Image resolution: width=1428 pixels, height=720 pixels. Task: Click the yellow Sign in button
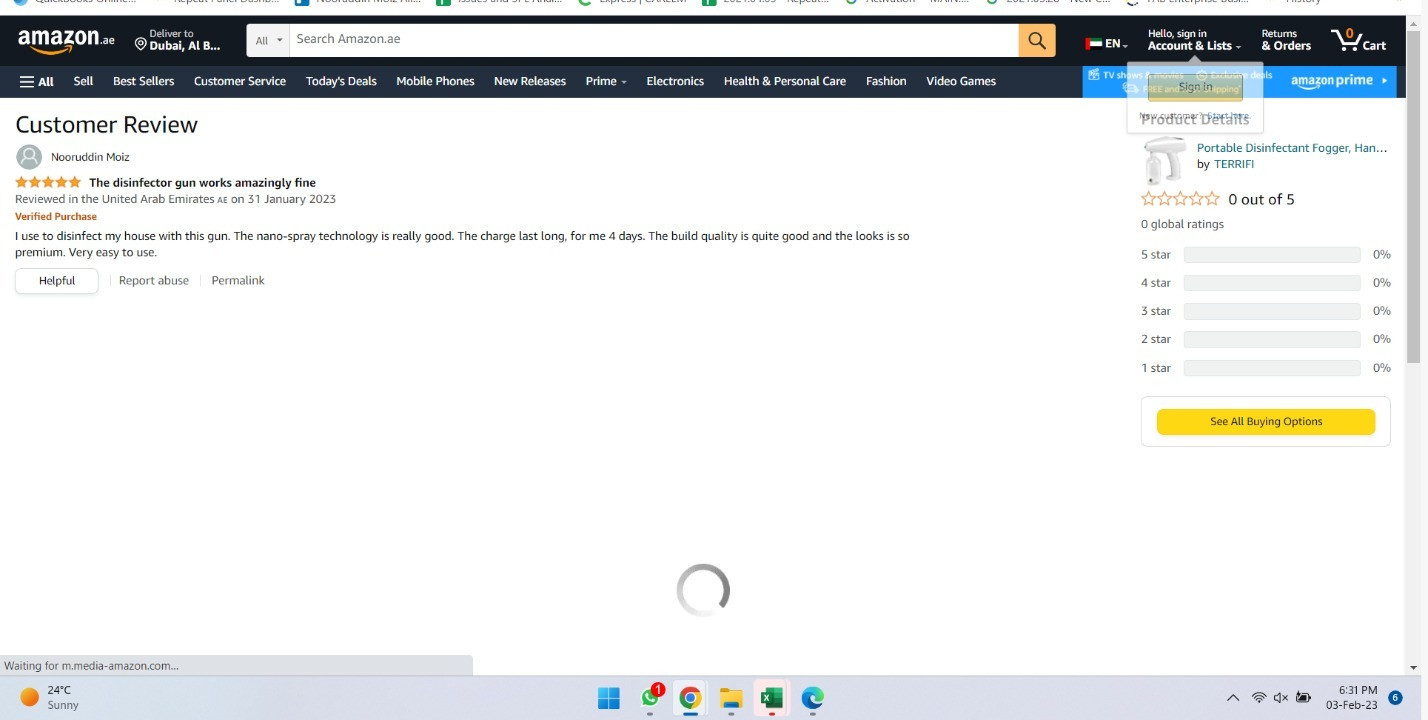[x=1195, y=87]
